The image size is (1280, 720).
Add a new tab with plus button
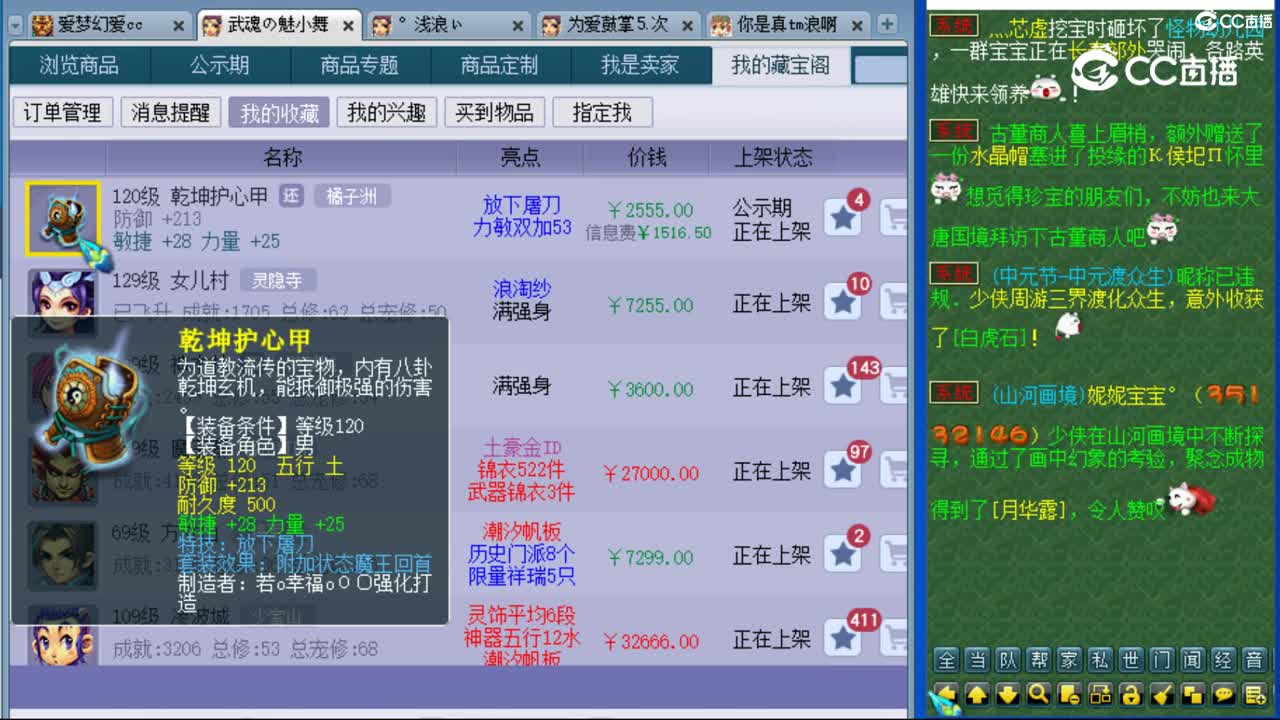pos(887,24)
